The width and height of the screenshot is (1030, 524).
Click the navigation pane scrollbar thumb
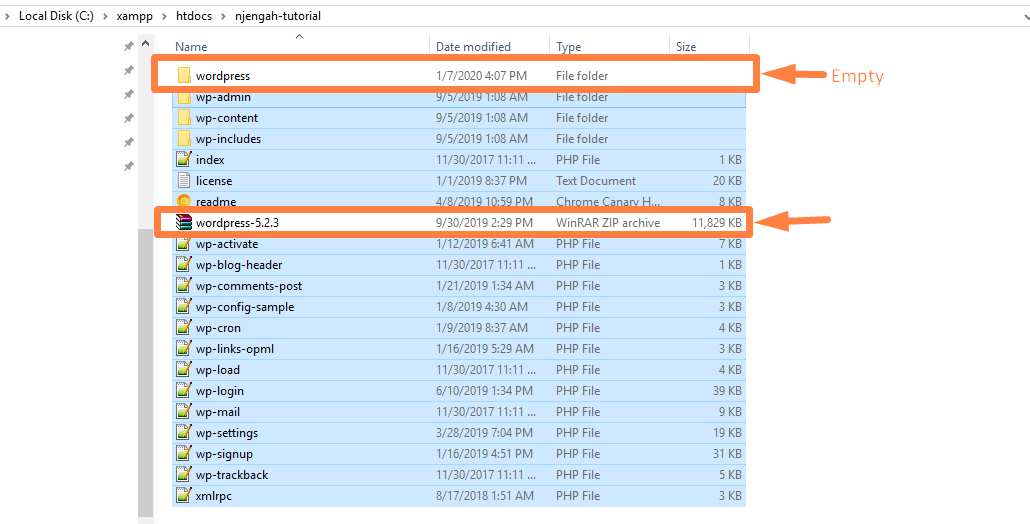pos(145,373)
